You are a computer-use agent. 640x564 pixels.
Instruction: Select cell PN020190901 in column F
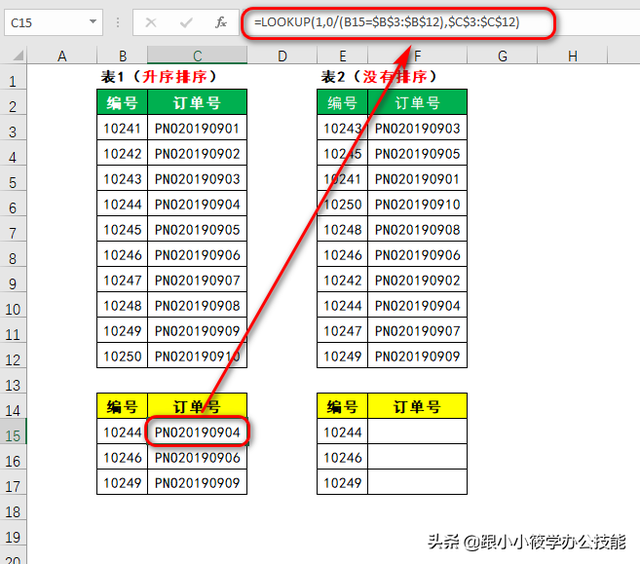[x=417, y=178]
